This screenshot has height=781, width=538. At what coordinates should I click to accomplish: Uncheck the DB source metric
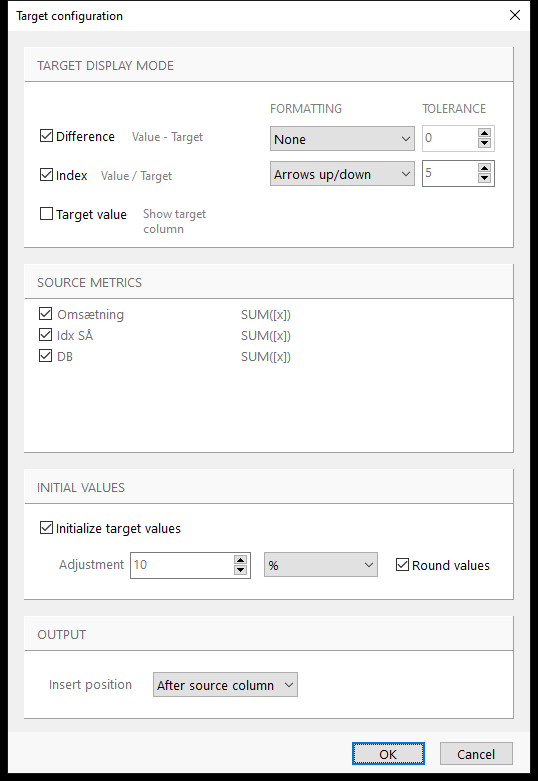(45, 356)
